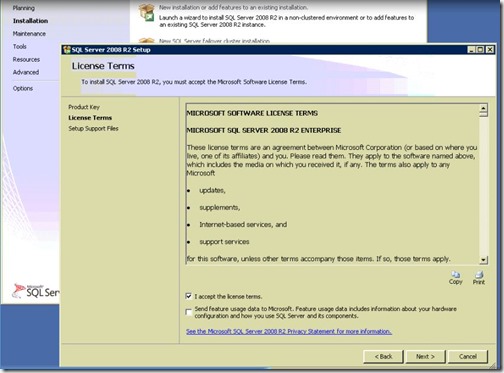Click the license text scrollbar up arrow
This screenshot has height=373, width=504.
click(483, 108)
